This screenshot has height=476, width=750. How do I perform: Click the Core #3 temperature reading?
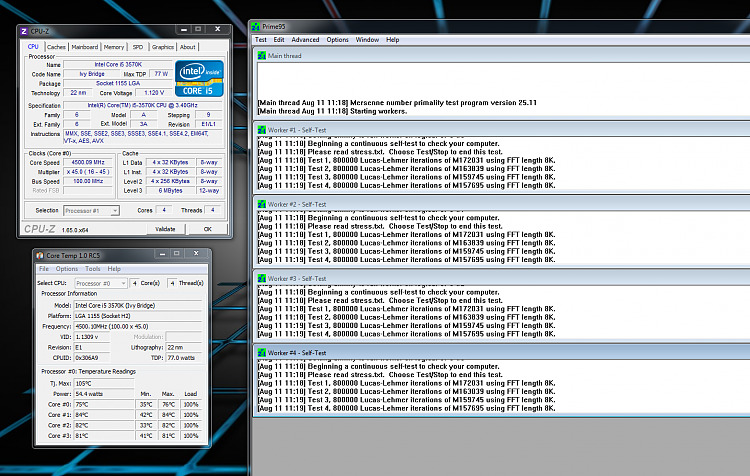pyautogui.click(x=104, y=436)
